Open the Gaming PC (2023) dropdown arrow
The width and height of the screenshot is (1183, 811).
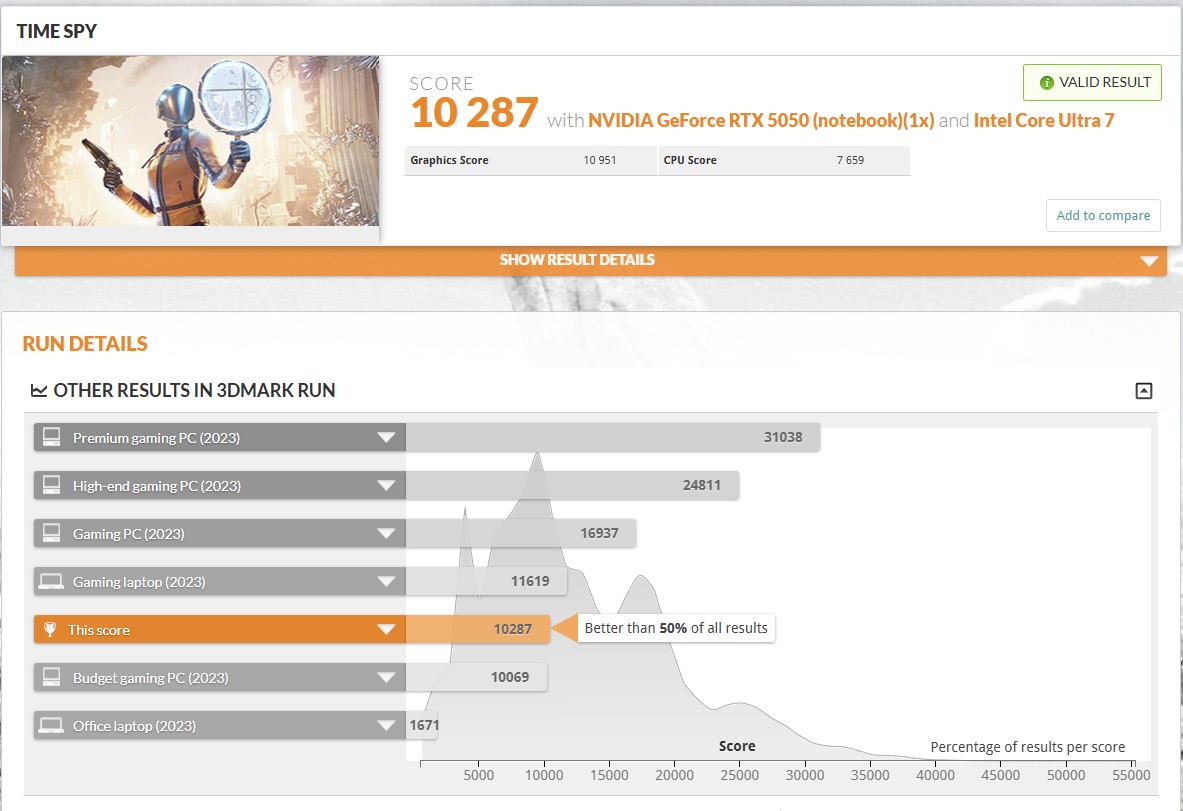click(386, 534)
